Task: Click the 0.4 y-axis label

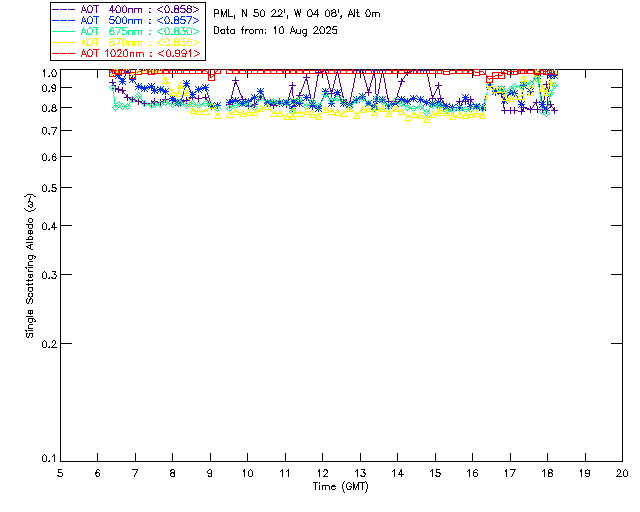Action: tap(49, 226)
